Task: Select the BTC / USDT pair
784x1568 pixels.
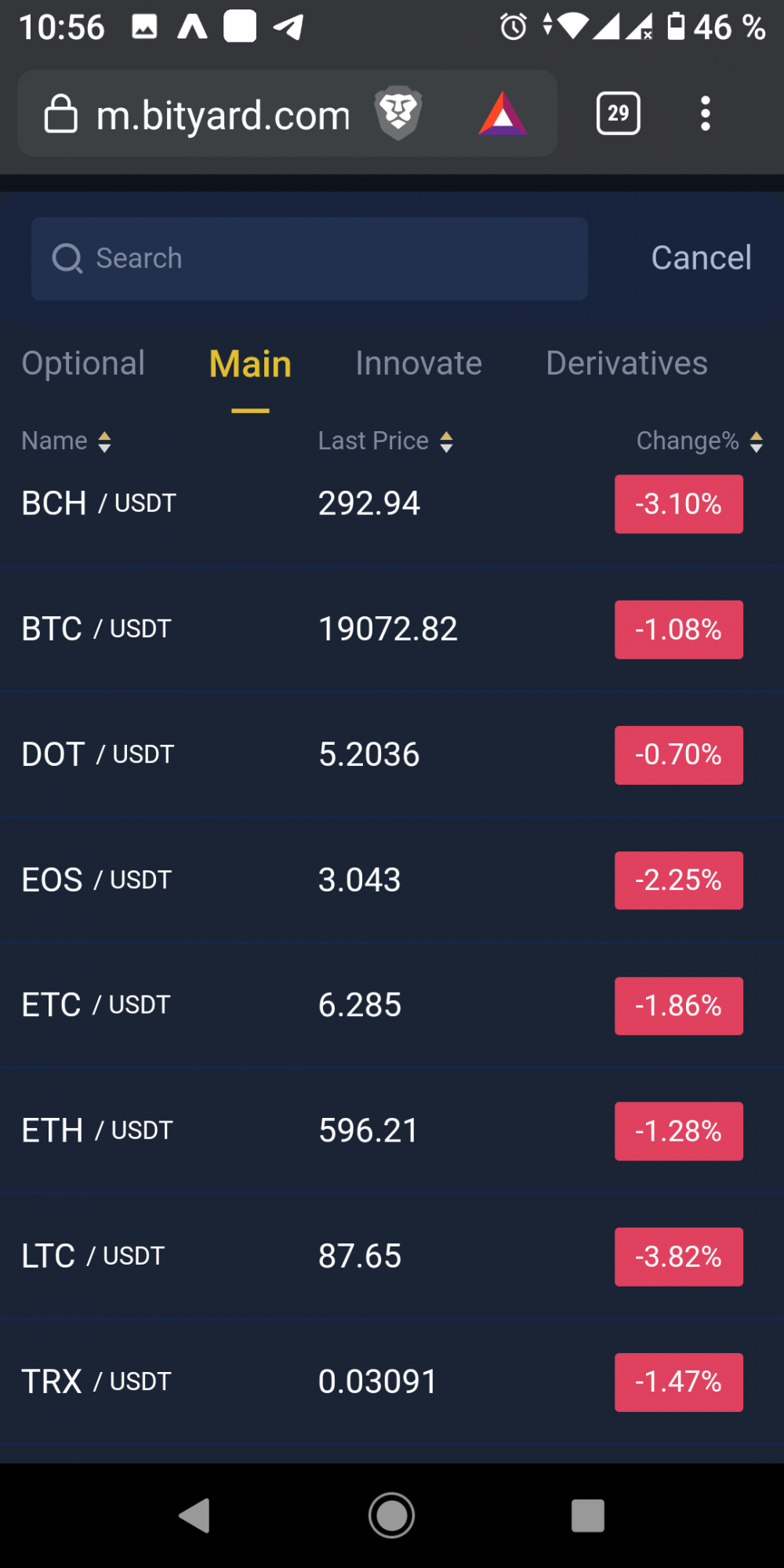Action: (392, 629)
